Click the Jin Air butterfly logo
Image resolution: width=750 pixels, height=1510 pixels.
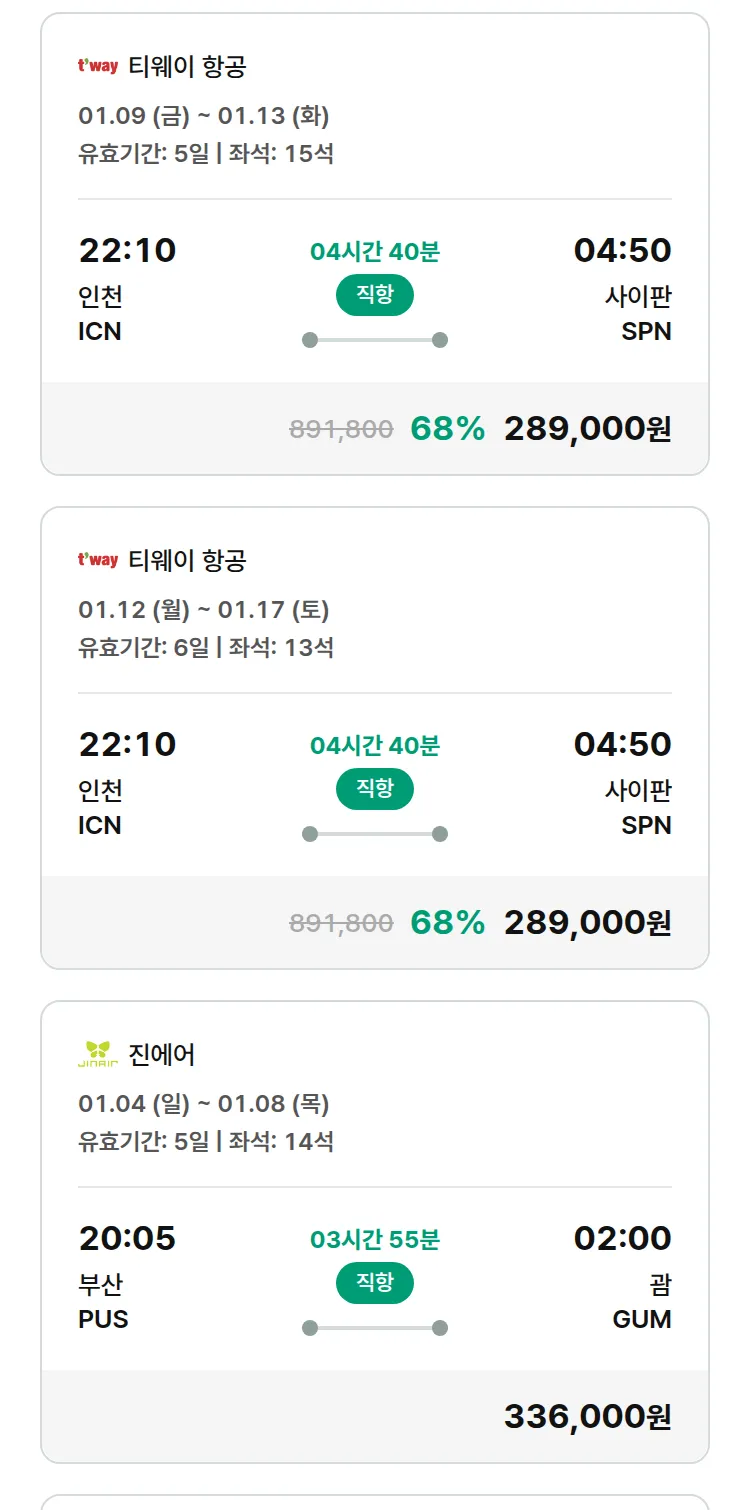(x=98, y=1054)
